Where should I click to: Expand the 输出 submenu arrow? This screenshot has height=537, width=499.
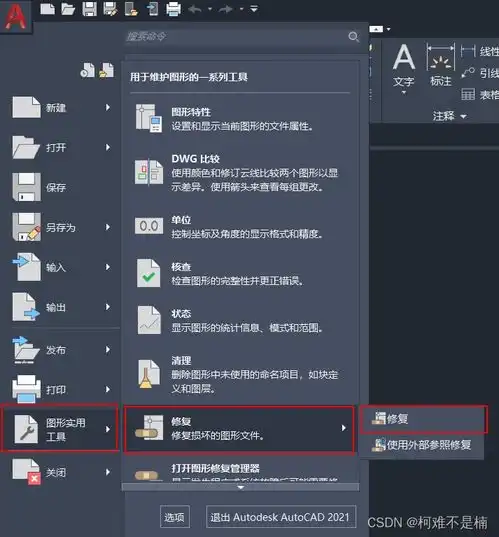coord(108,307)
